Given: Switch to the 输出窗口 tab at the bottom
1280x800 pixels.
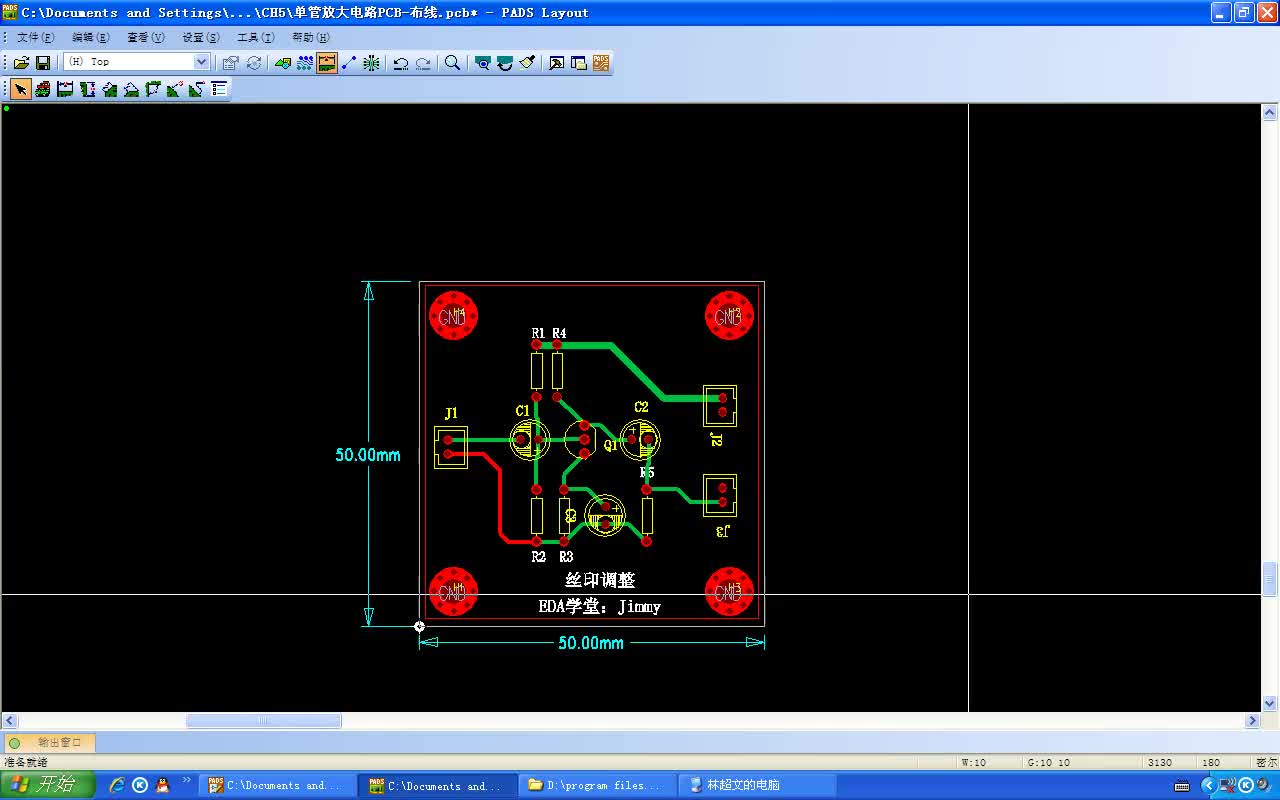Looking at the screenshot, I should coord(50,743).
